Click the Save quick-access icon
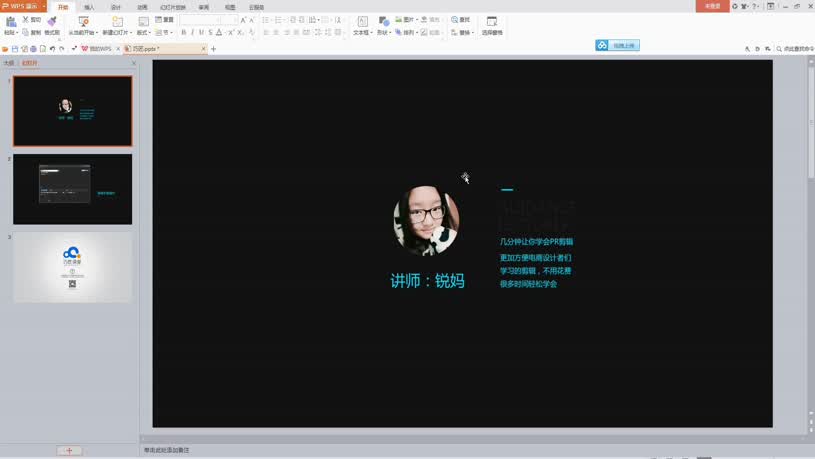The height and width of the screenshot is (459, 815). click(x=15, y=49)
